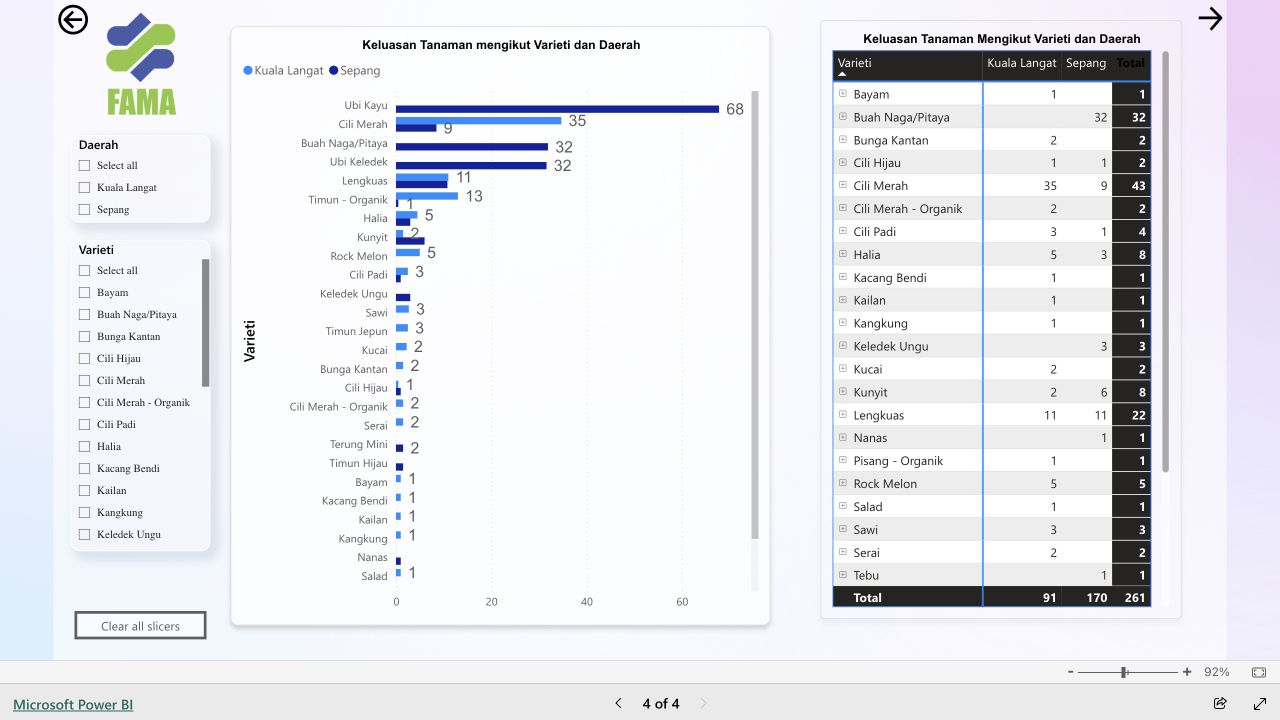The image size is (1280, 720).
Task: Expand the Tebu row in the table
Action: 843,575
